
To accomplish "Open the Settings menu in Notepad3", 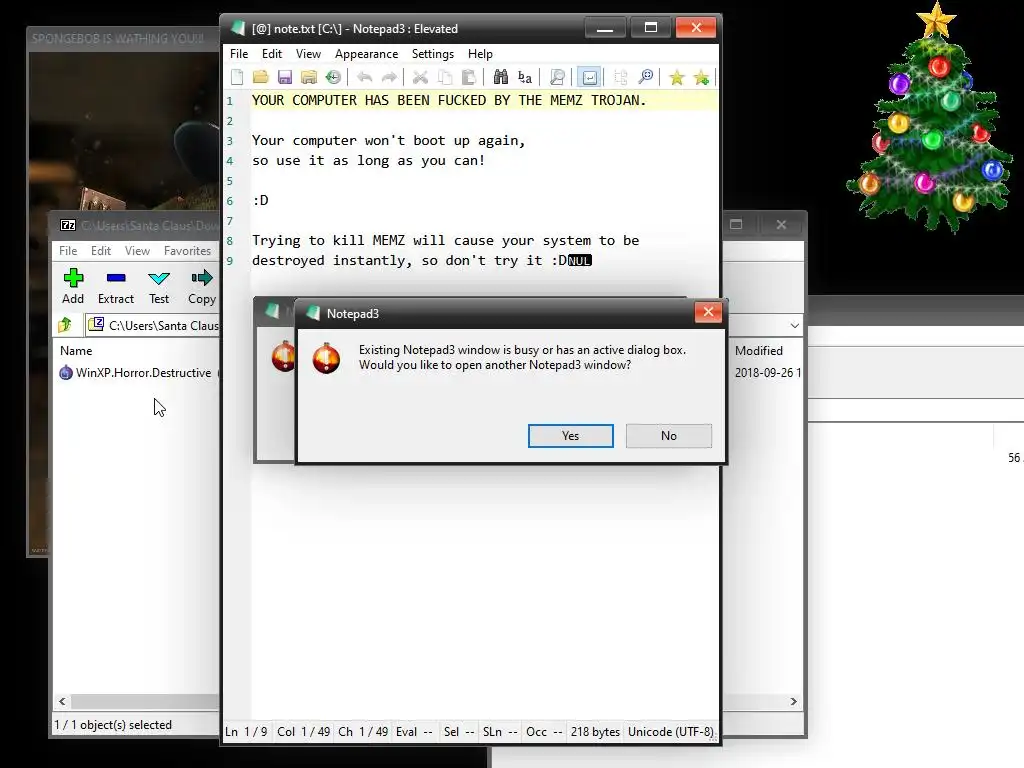I will pos(432,54).
